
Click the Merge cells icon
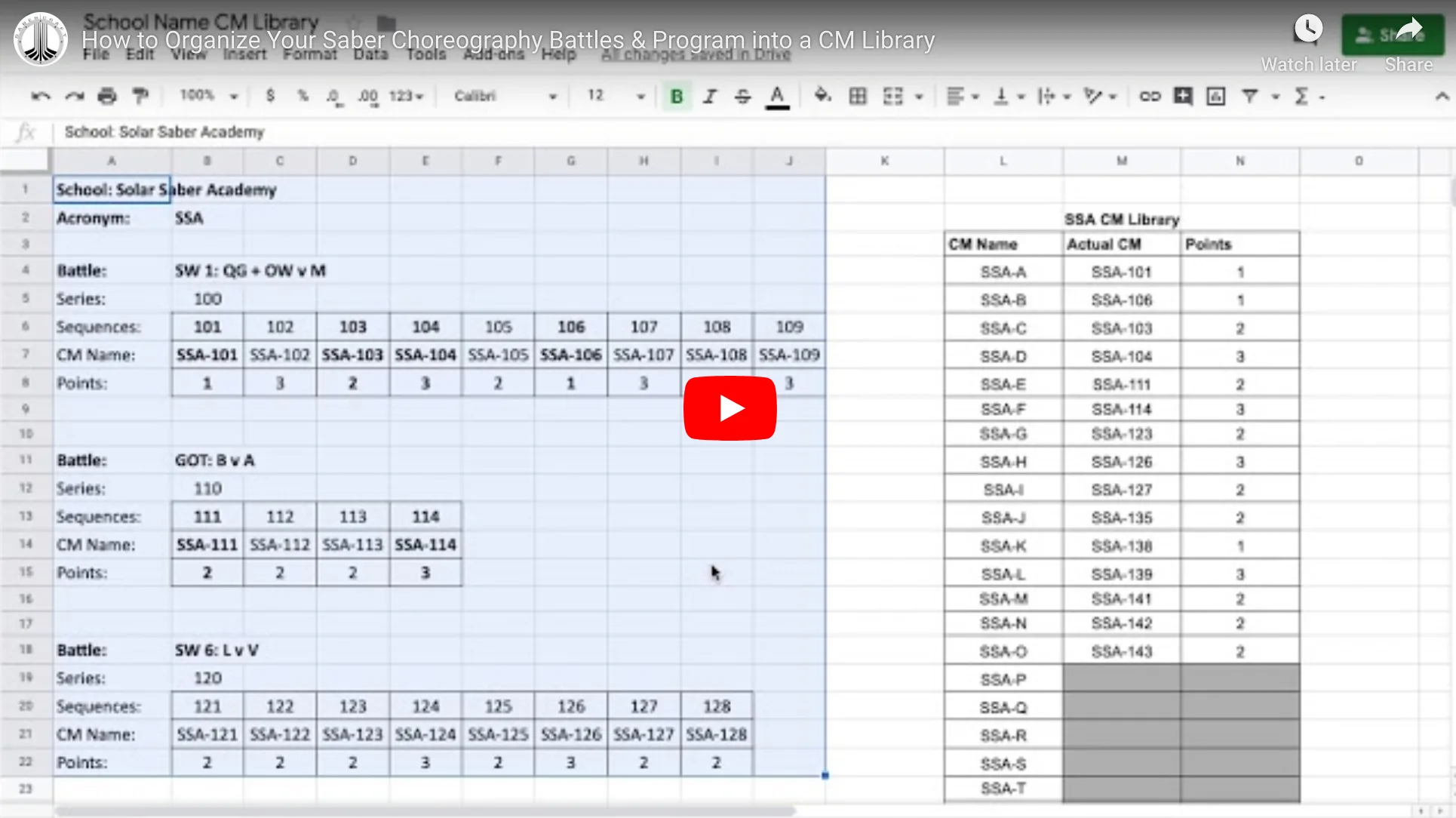click(x=893, y=96)
